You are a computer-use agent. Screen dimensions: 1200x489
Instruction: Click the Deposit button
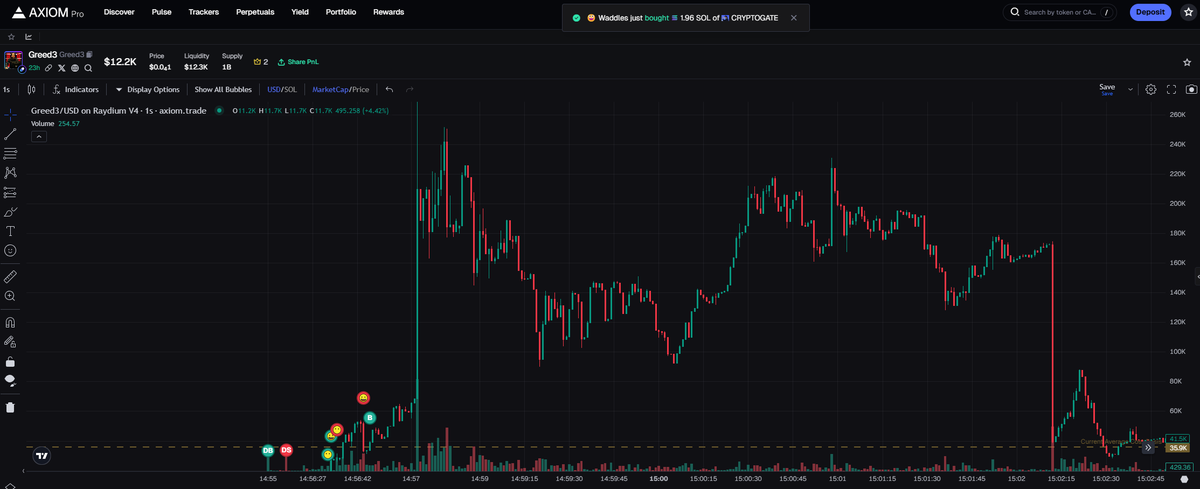point(1149,12)
